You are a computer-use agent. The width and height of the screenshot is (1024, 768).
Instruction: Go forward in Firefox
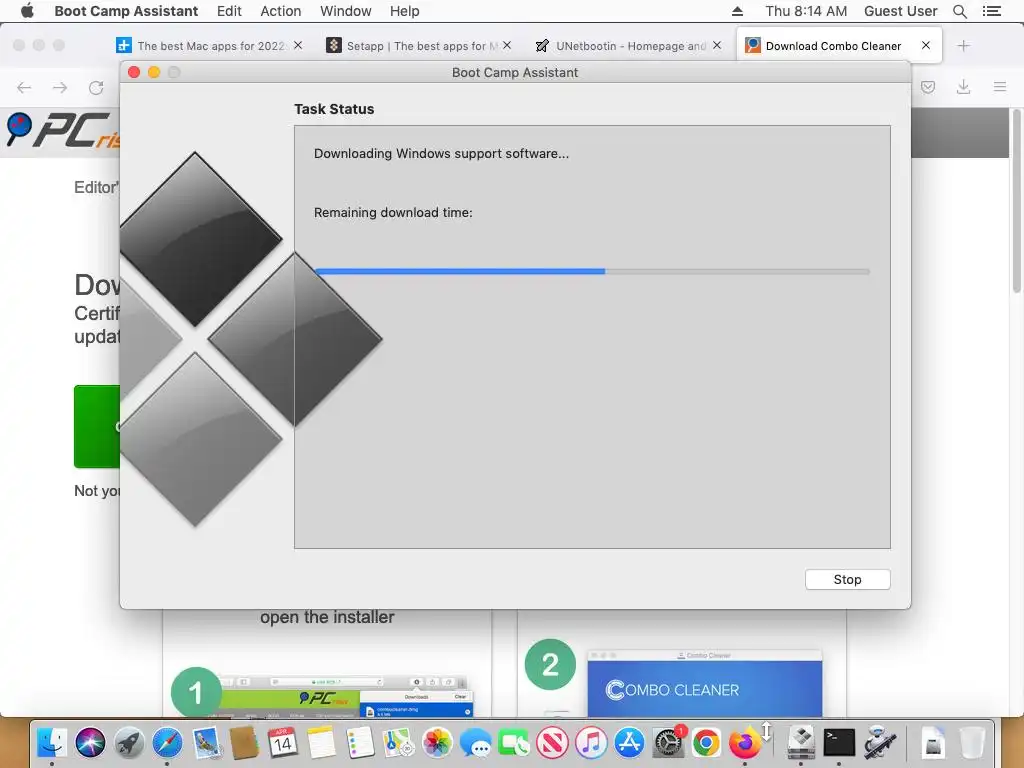60,88
